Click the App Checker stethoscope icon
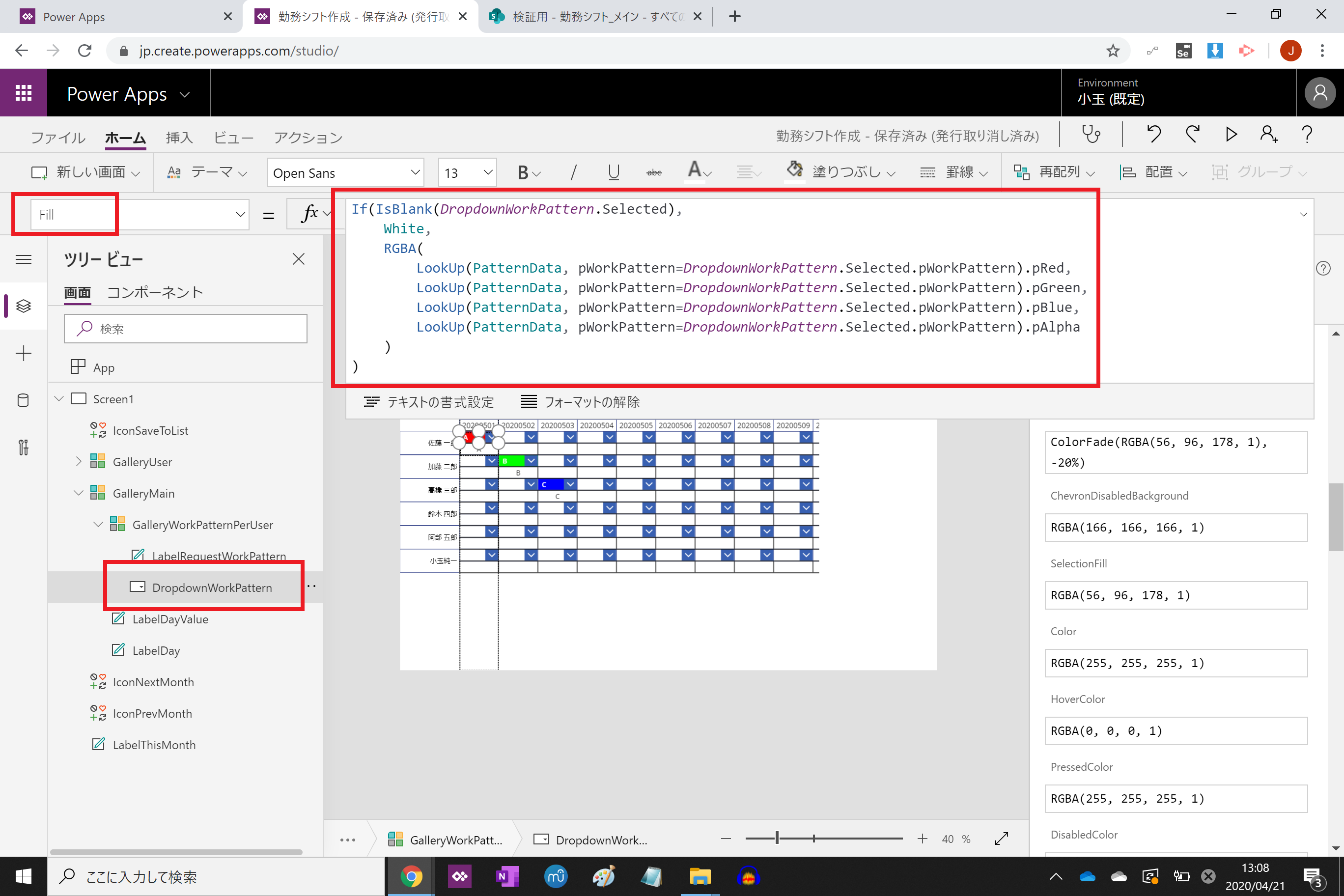1344x896 pixels. tap(1091, 135)
